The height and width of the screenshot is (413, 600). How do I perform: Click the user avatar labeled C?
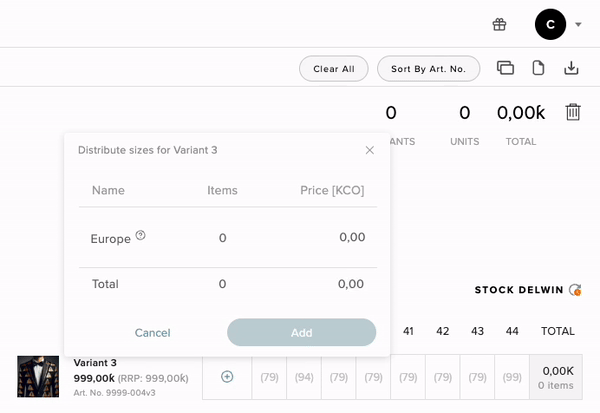550,24
